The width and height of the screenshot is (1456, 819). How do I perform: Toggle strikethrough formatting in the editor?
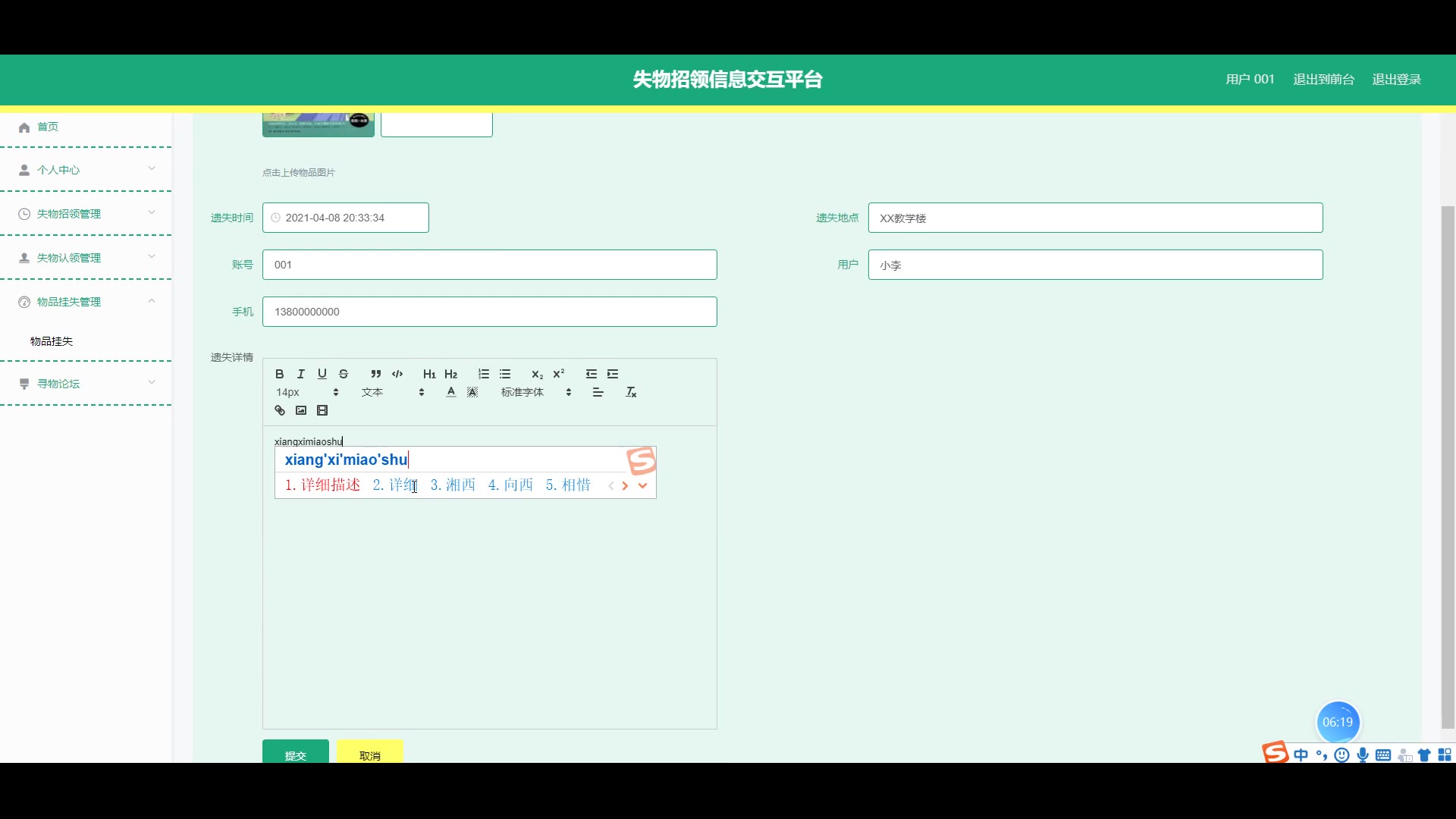click(344, 374)
